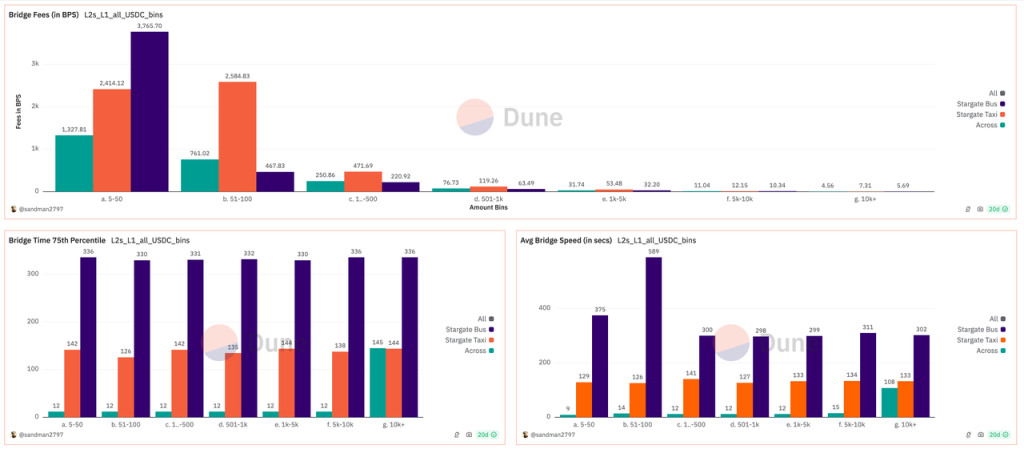This screenshot has width=1024, height=449.
Task: Click the 3,765.70 Stargate Bus bar
Action: (149, 110)
